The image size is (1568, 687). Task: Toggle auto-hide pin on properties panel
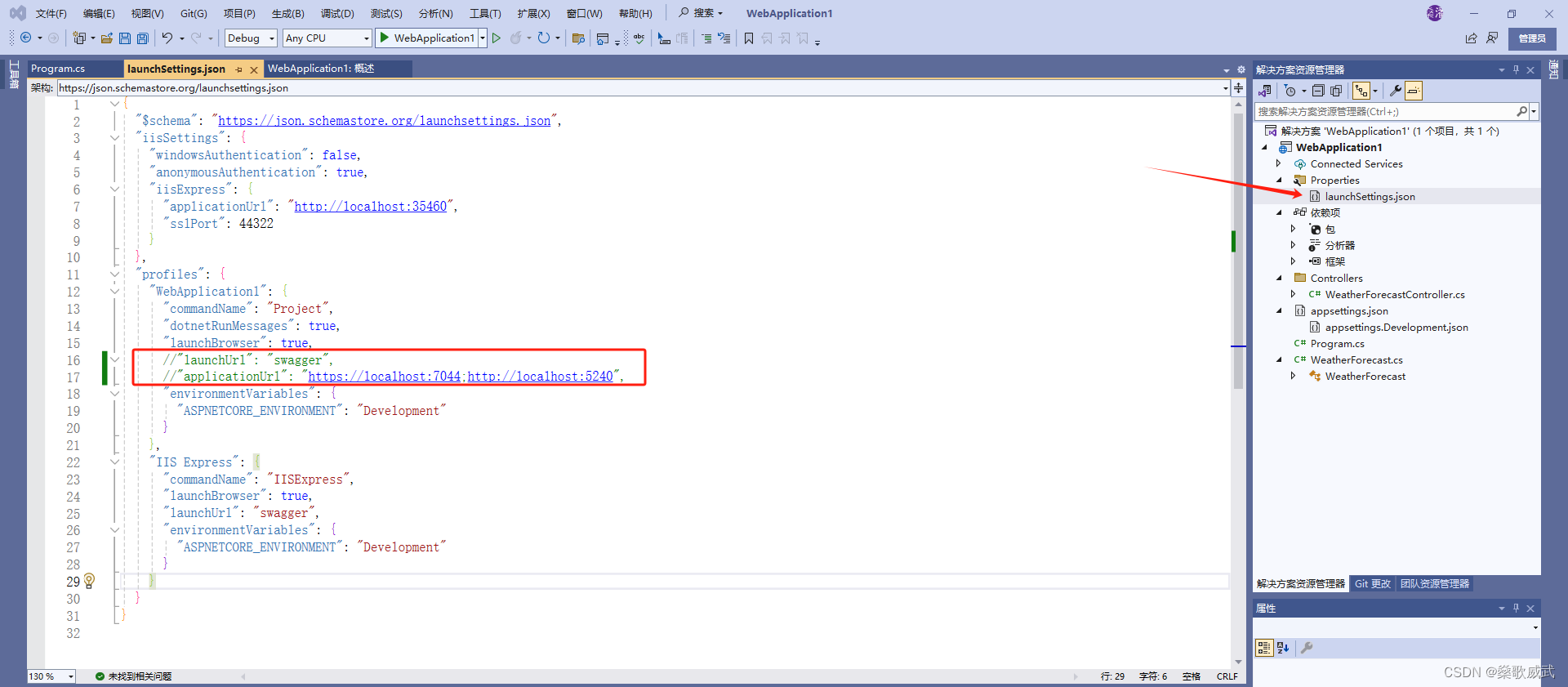point(1516,608)
